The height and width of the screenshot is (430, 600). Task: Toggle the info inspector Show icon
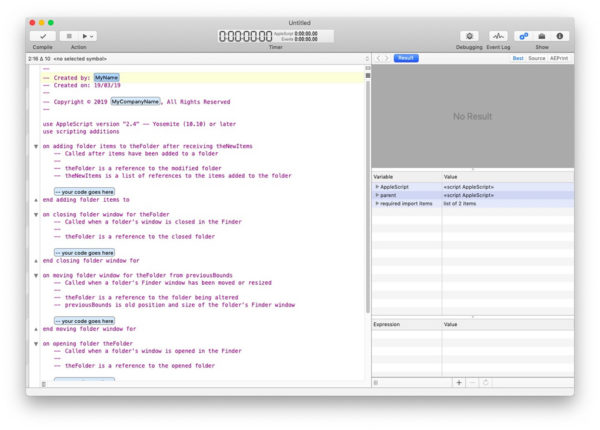point(559,36)
